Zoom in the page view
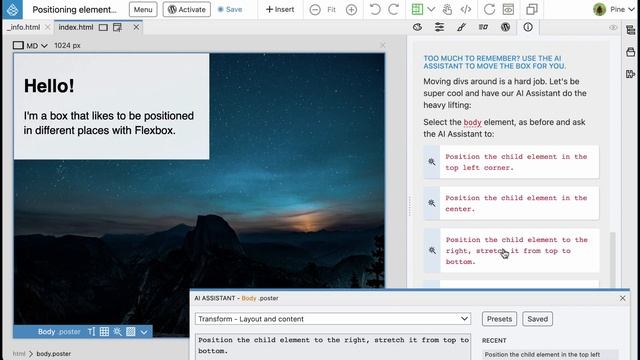The image size is (640, 360). click(x=351, y=9)
